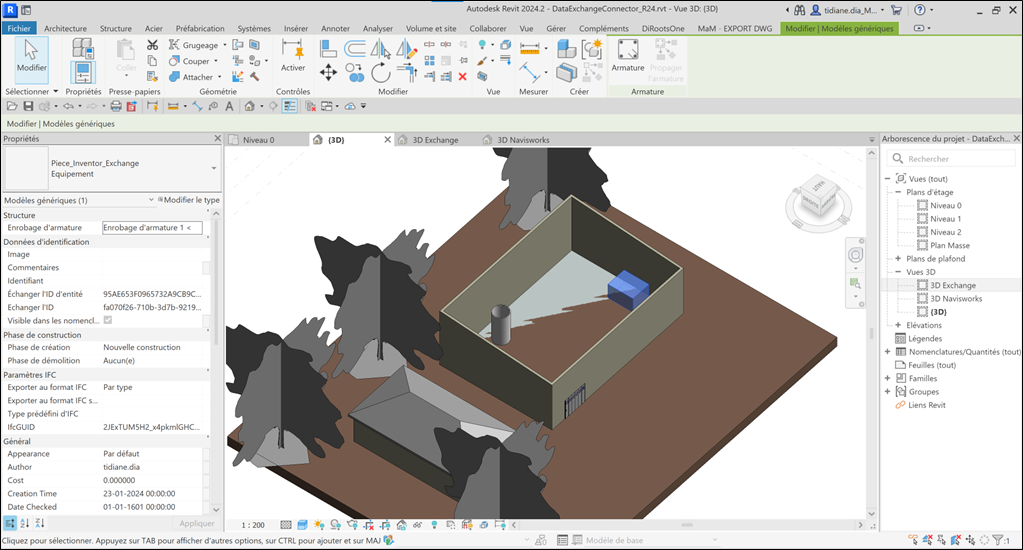
Task: Toggle the 'Visible dans les nomencl...' checkbox
Action: pyautogui.click(x=108, y=320)
